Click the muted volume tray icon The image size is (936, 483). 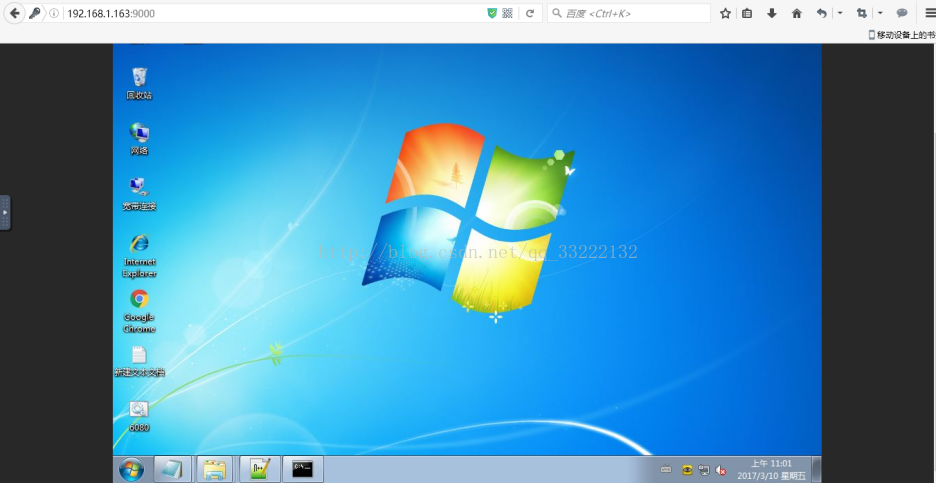[721, 470]
